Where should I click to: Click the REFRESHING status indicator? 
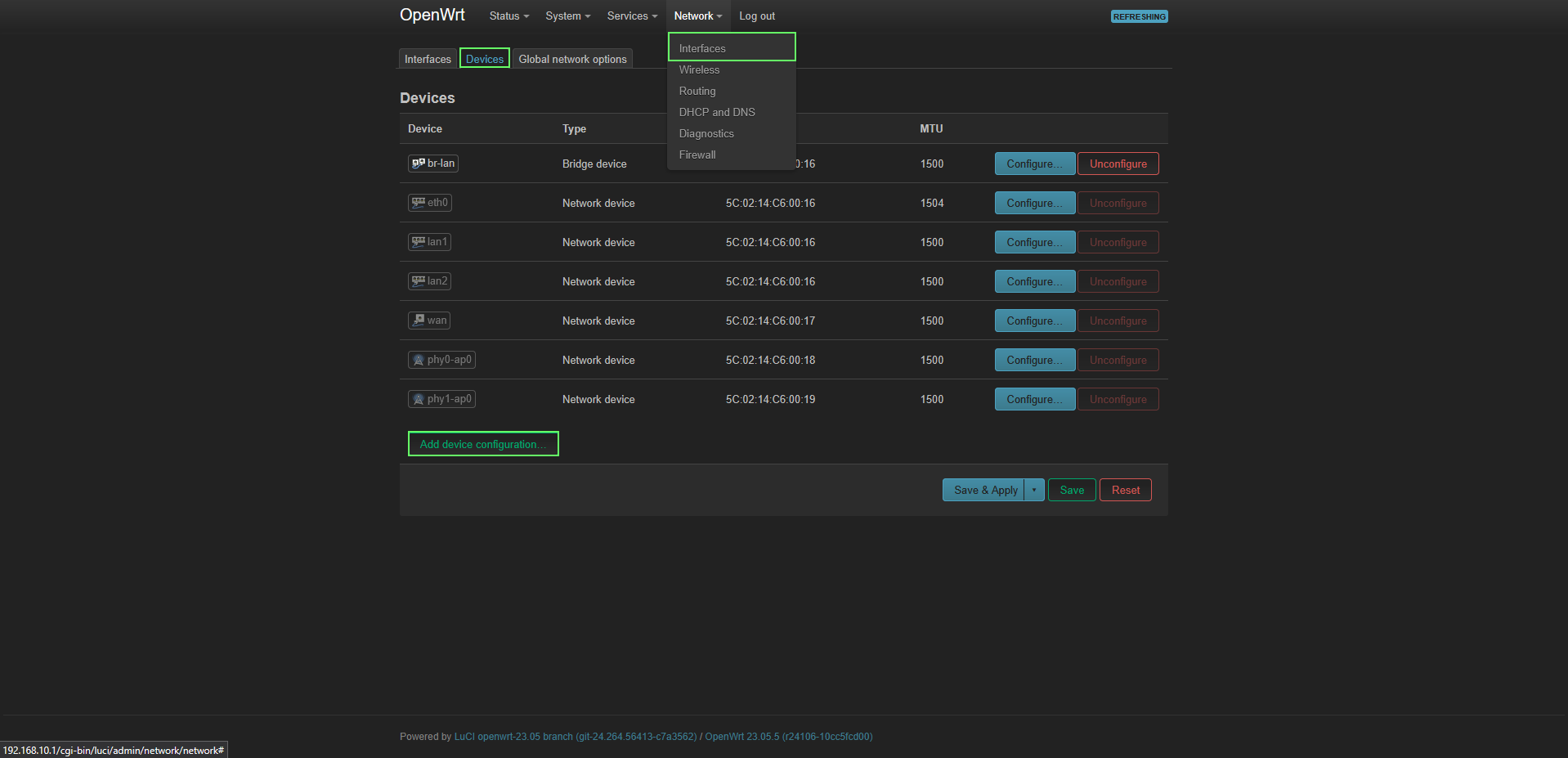(1140, 16)
